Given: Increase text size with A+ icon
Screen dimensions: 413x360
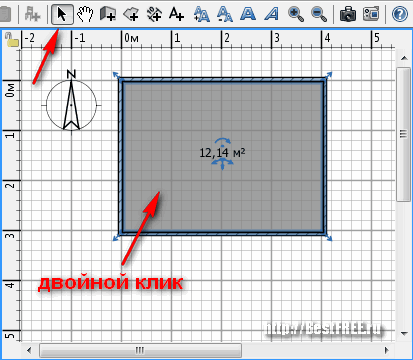Looking at the screenshot, I should click(x=202, y=15).
